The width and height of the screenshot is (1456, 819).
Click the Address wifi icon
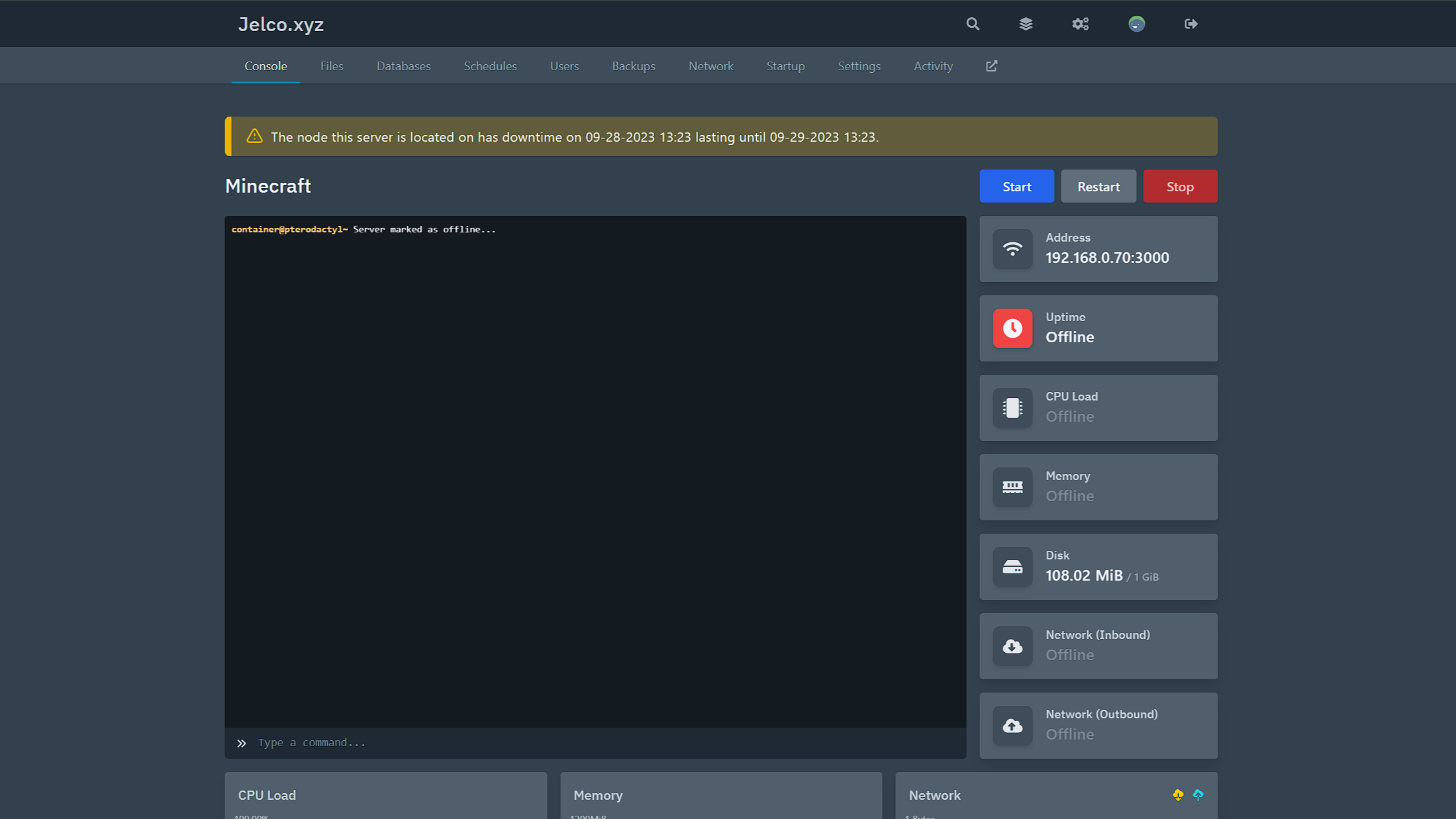(1012, 249)
